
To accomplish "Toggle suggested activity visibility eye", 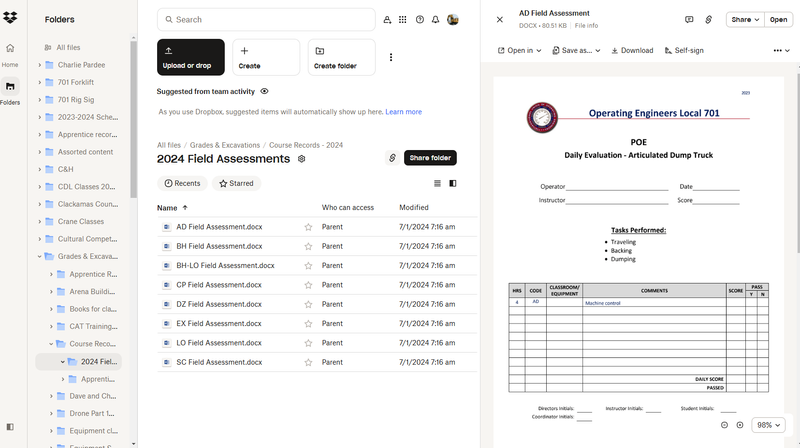I will [x=265, y=91].
